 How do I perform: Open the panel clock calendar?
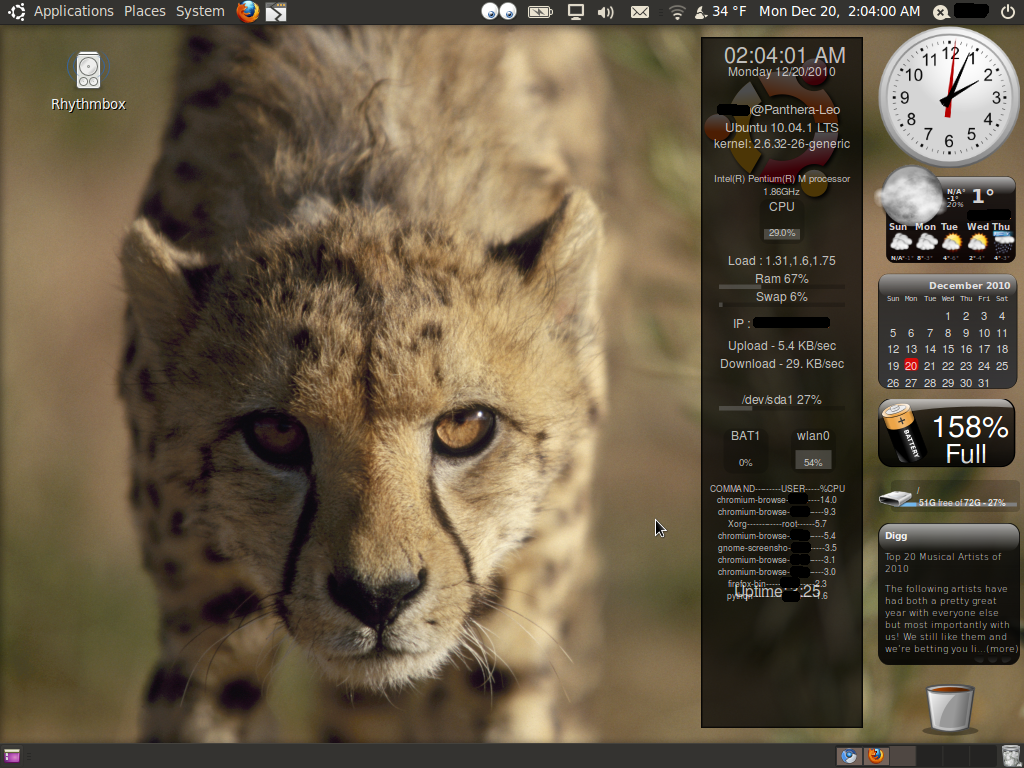click(x=839, y=11)
